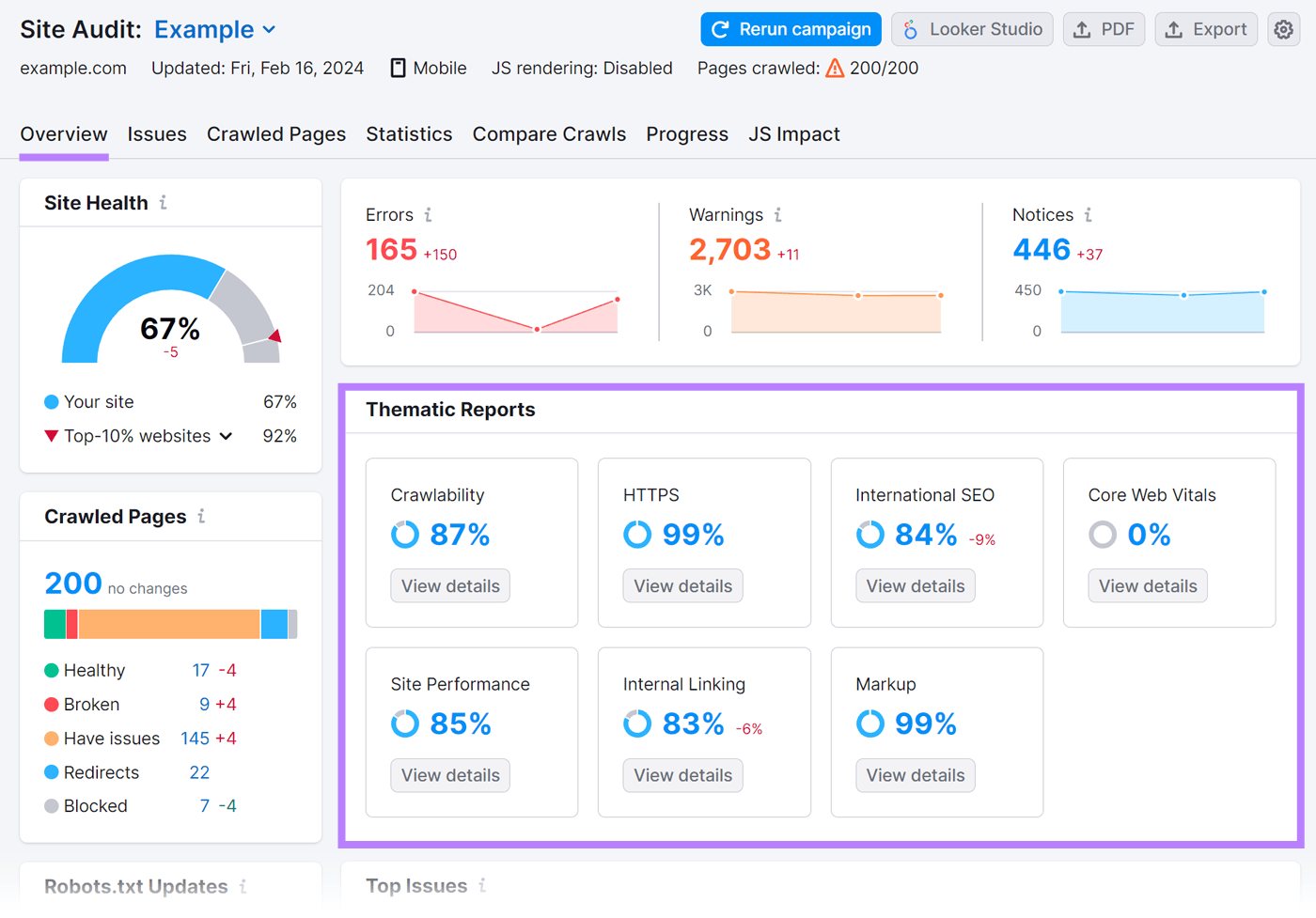Click the Errors info icon
The width and height of the screenshot is (1316, 918).
429,215
